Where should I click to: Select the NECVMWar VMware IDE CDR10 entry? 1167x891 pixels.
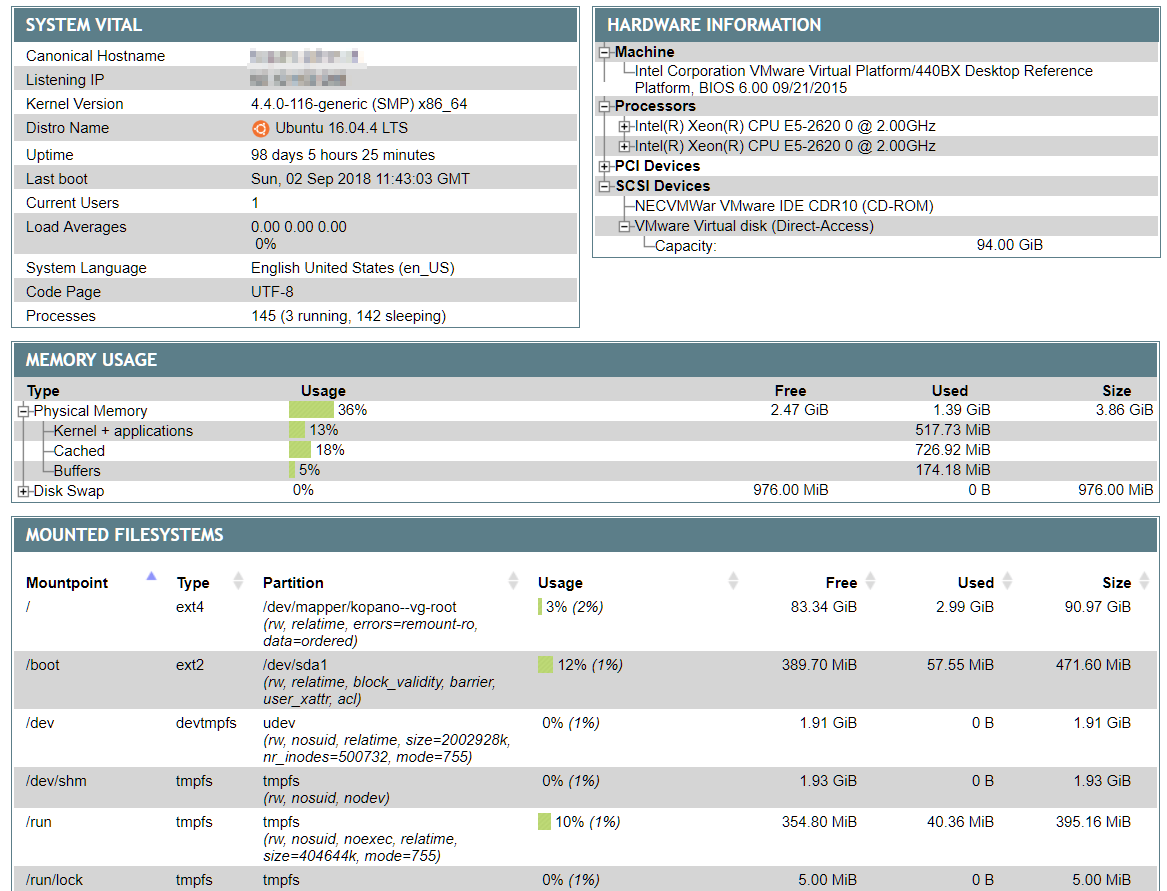click(784, 206)
